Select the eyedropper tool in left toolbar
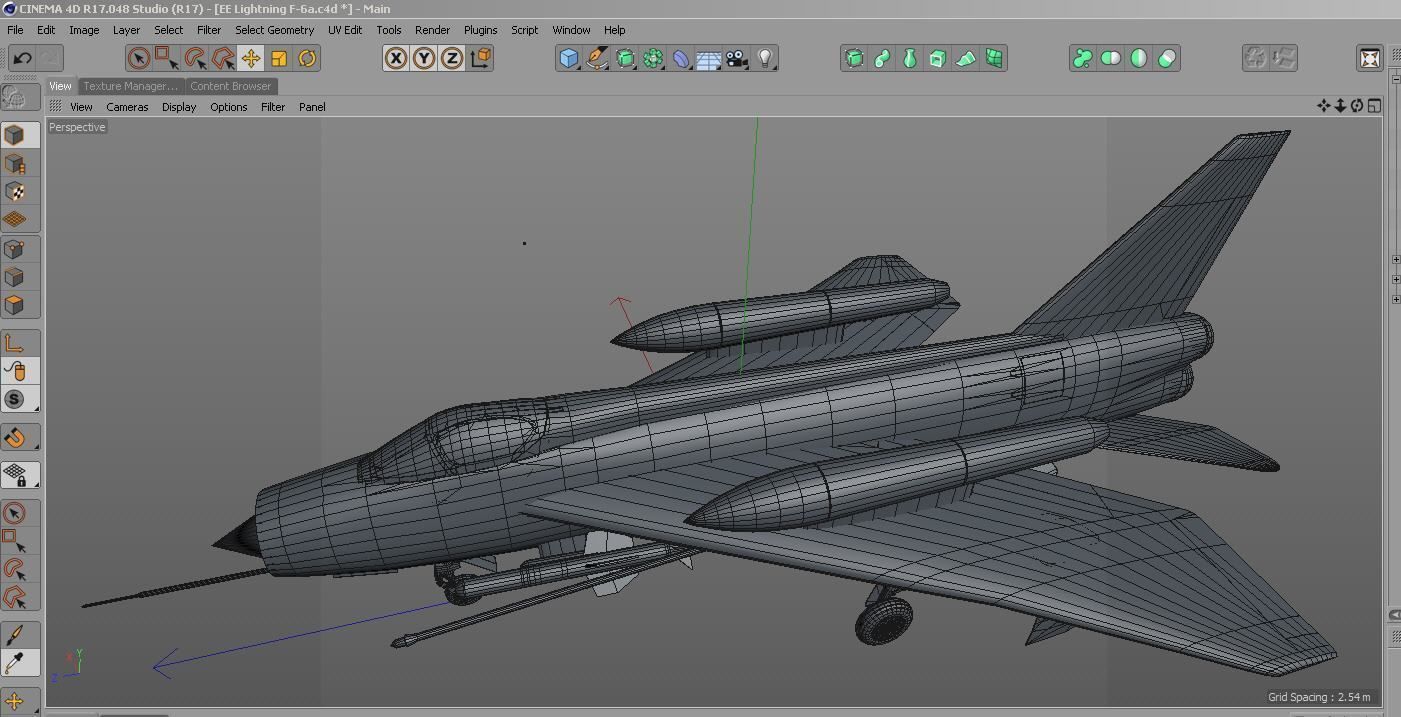Image resolution: width=1401 pixels, height=717 pixels. 15,663
